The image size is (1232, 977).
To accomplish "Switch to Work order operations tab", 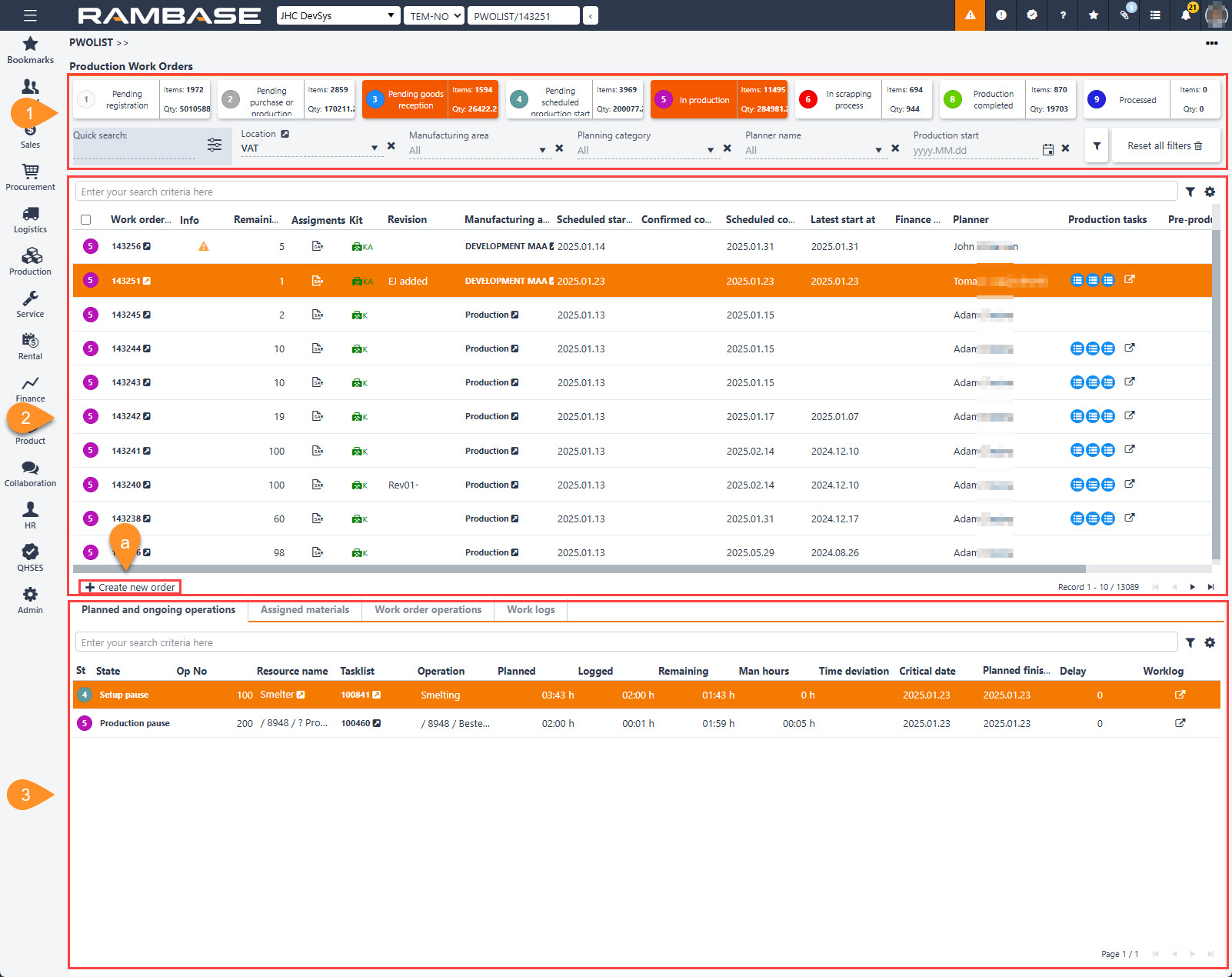I will click(428, 610).
